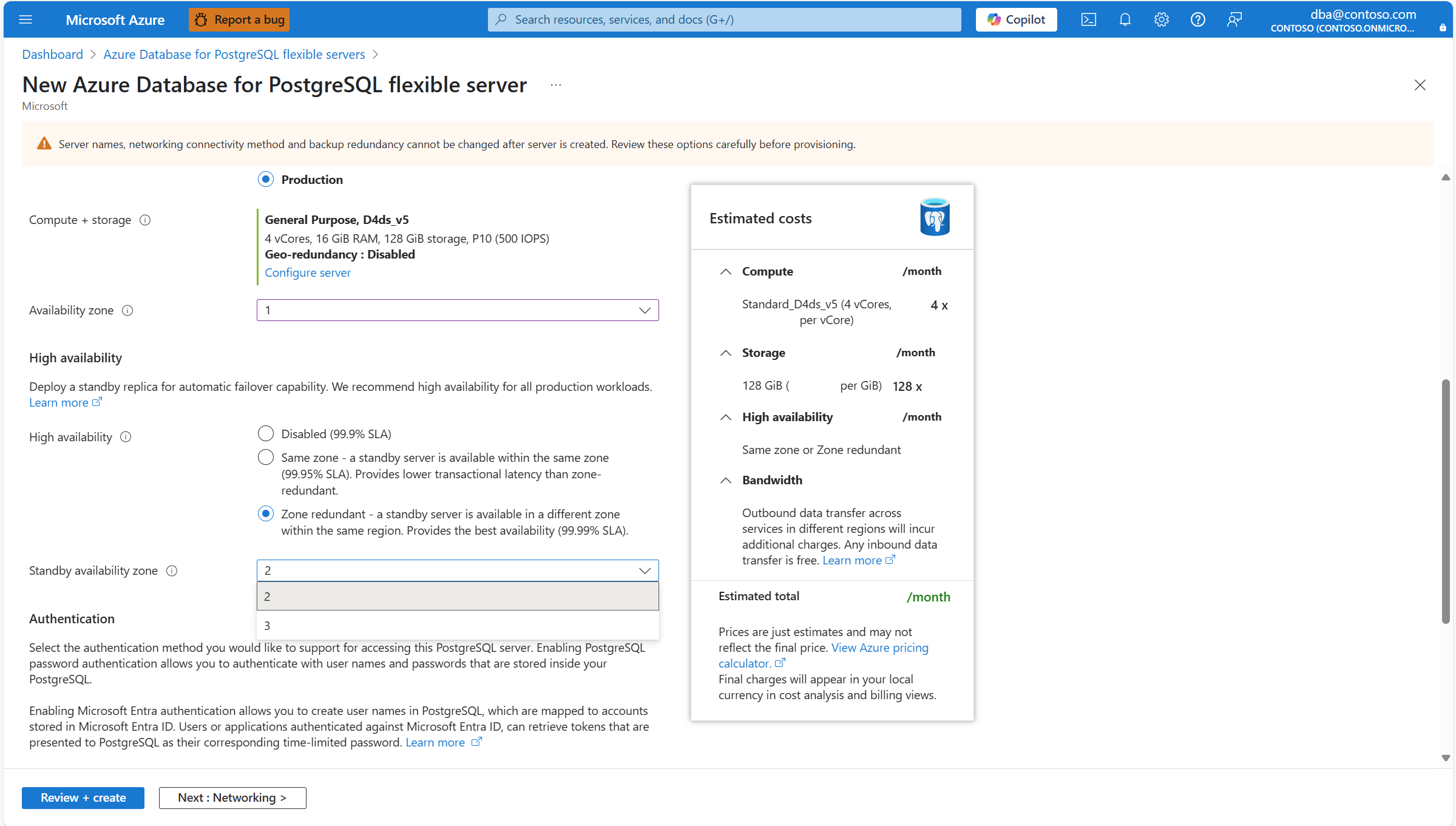The height and width of the screenshot is (826, 1456).
Task: Open the notifications bell
Action: pos(1125,19)
